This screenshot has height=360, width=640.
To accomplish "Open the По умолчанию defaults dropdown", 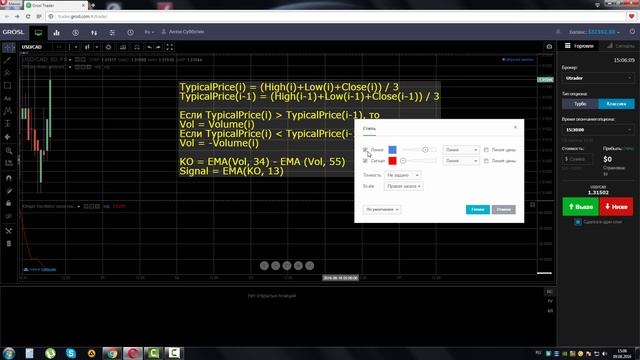I will pos(382,209).
